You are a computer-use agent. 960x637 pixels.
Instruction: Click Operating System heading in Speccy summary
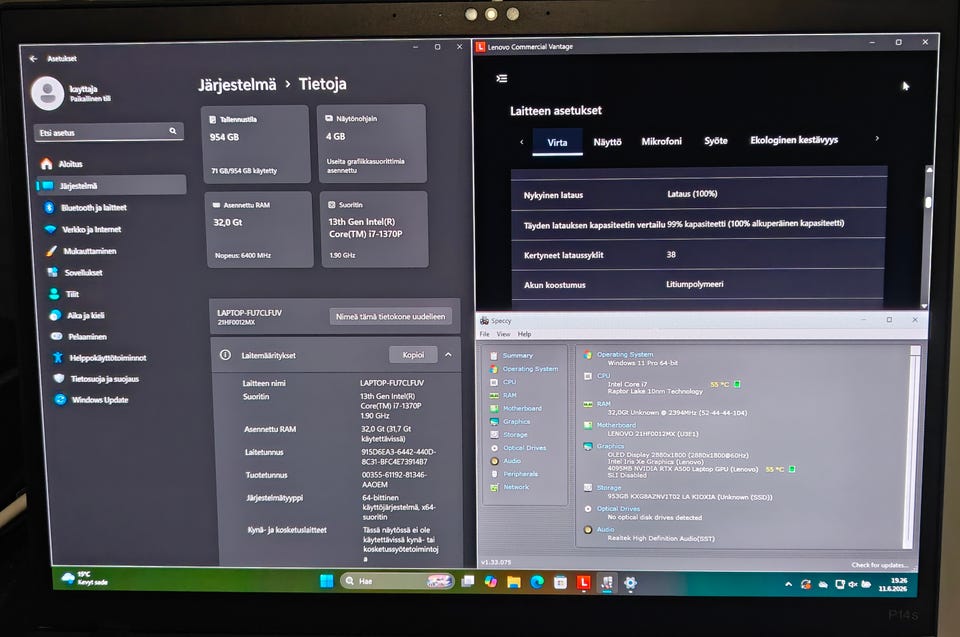pyautogui.click(x=624, y=354)
